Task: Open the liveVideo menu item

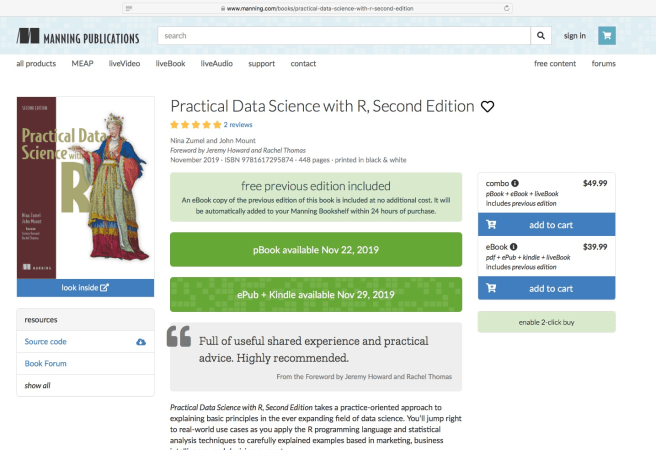Action: (x=124, y=64)
